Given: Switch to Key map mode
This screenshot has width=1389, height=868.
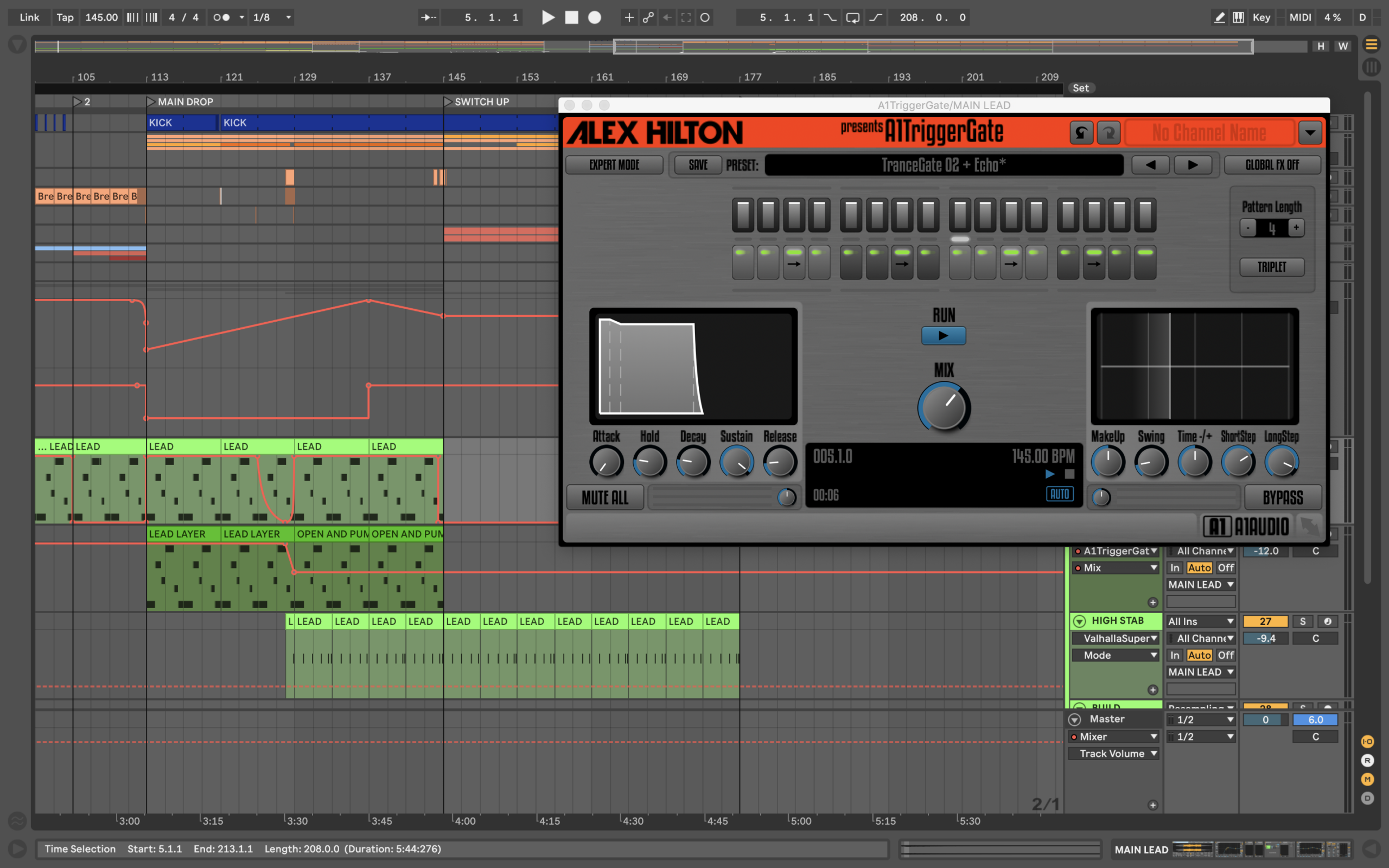Looking at the screenshot, I should 1261,17.
